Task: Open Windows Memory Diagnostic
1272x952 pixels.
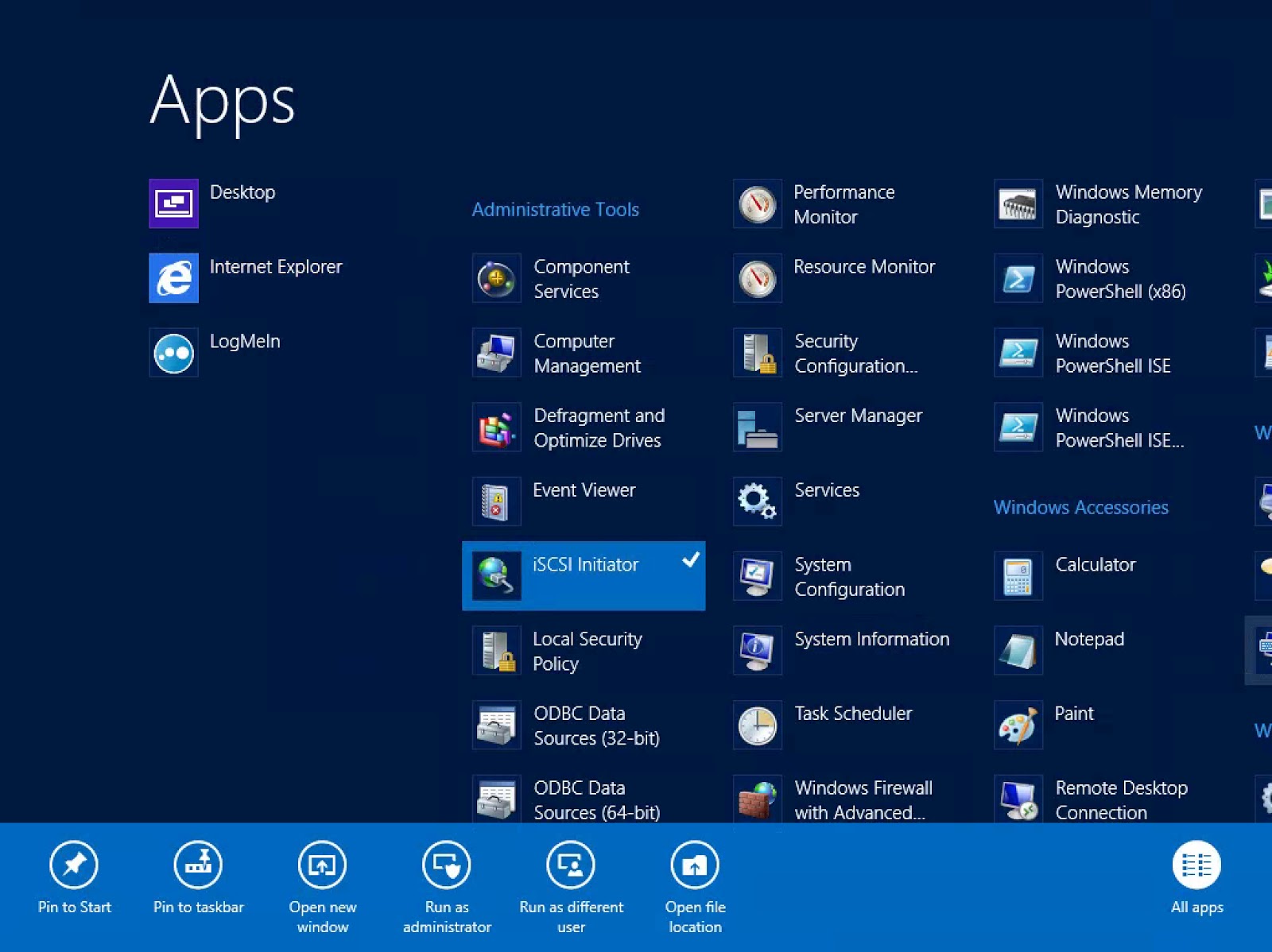Action: pos(1128,204)
